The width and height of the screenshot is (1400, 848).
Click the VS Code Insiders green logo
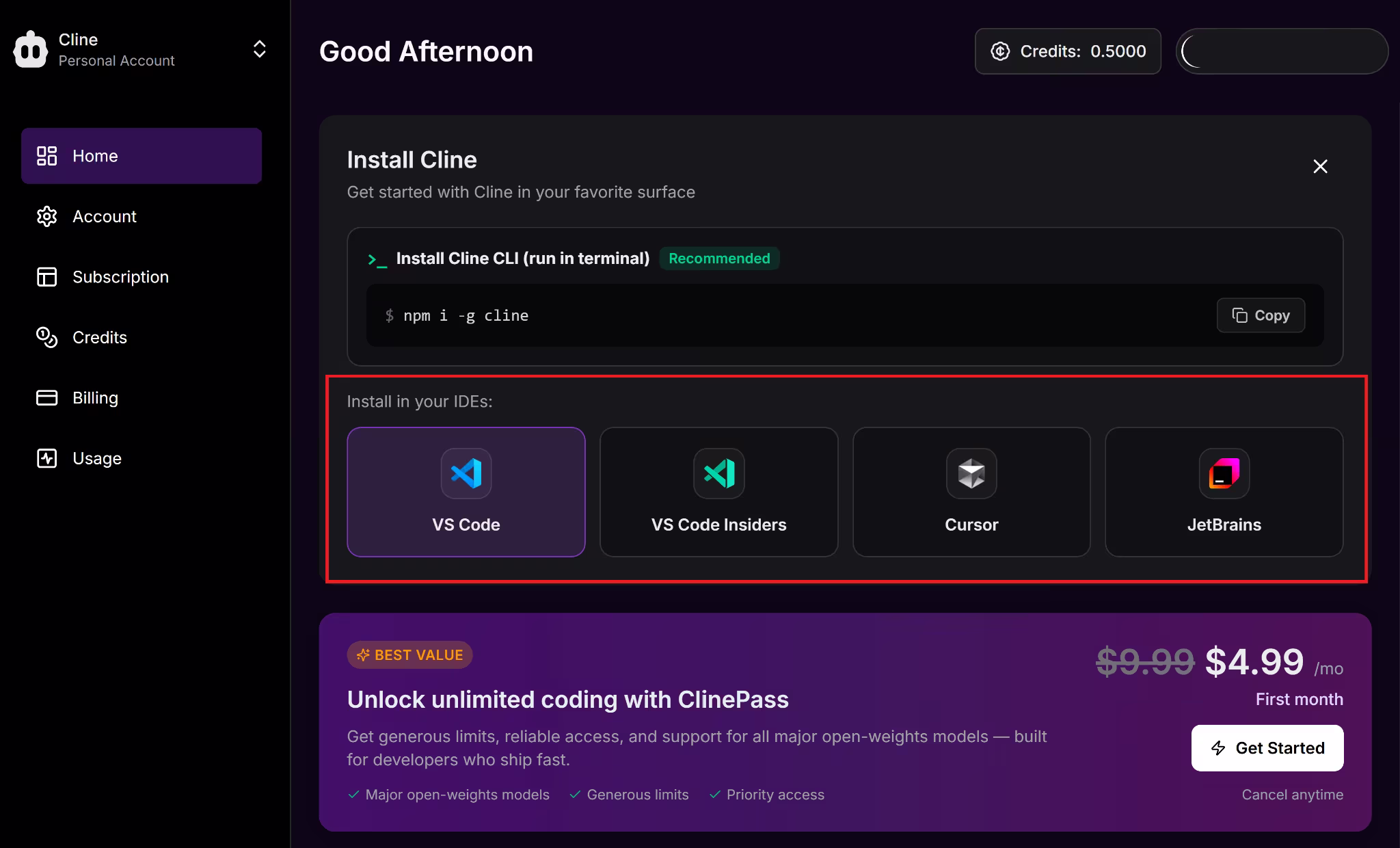(718, 473)
